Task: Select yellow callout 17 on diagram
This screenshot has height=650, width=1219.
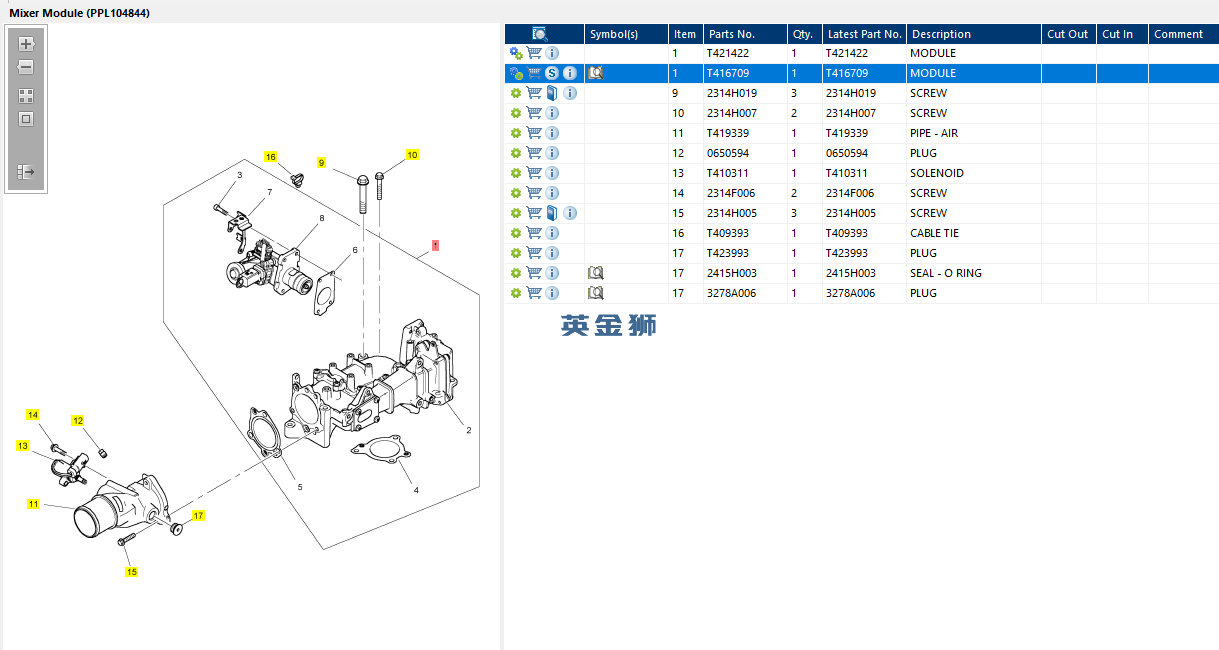Action: pyautogui.click(x=198, y=516)
